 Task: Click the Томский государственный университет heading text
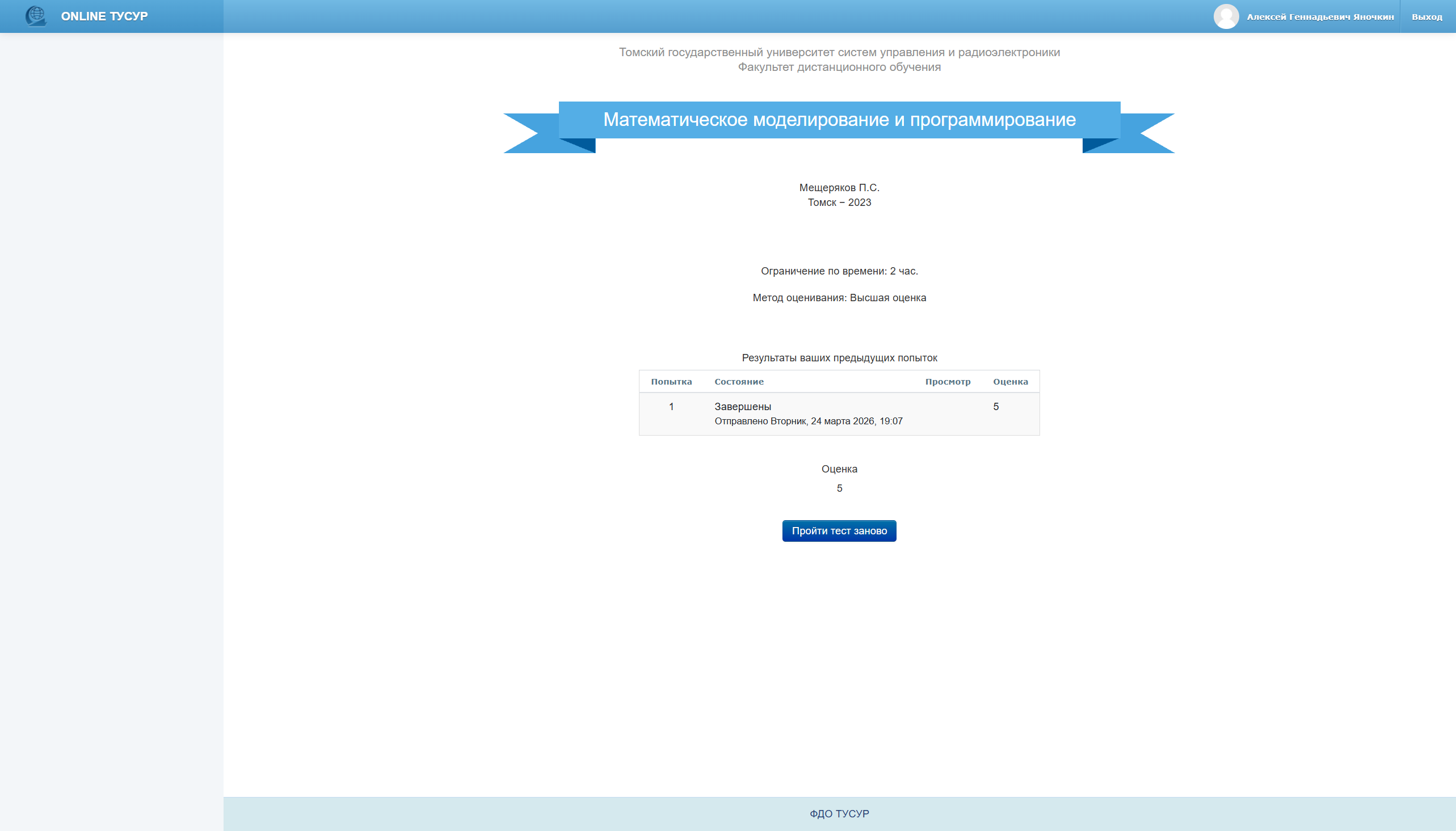(839, 53)
